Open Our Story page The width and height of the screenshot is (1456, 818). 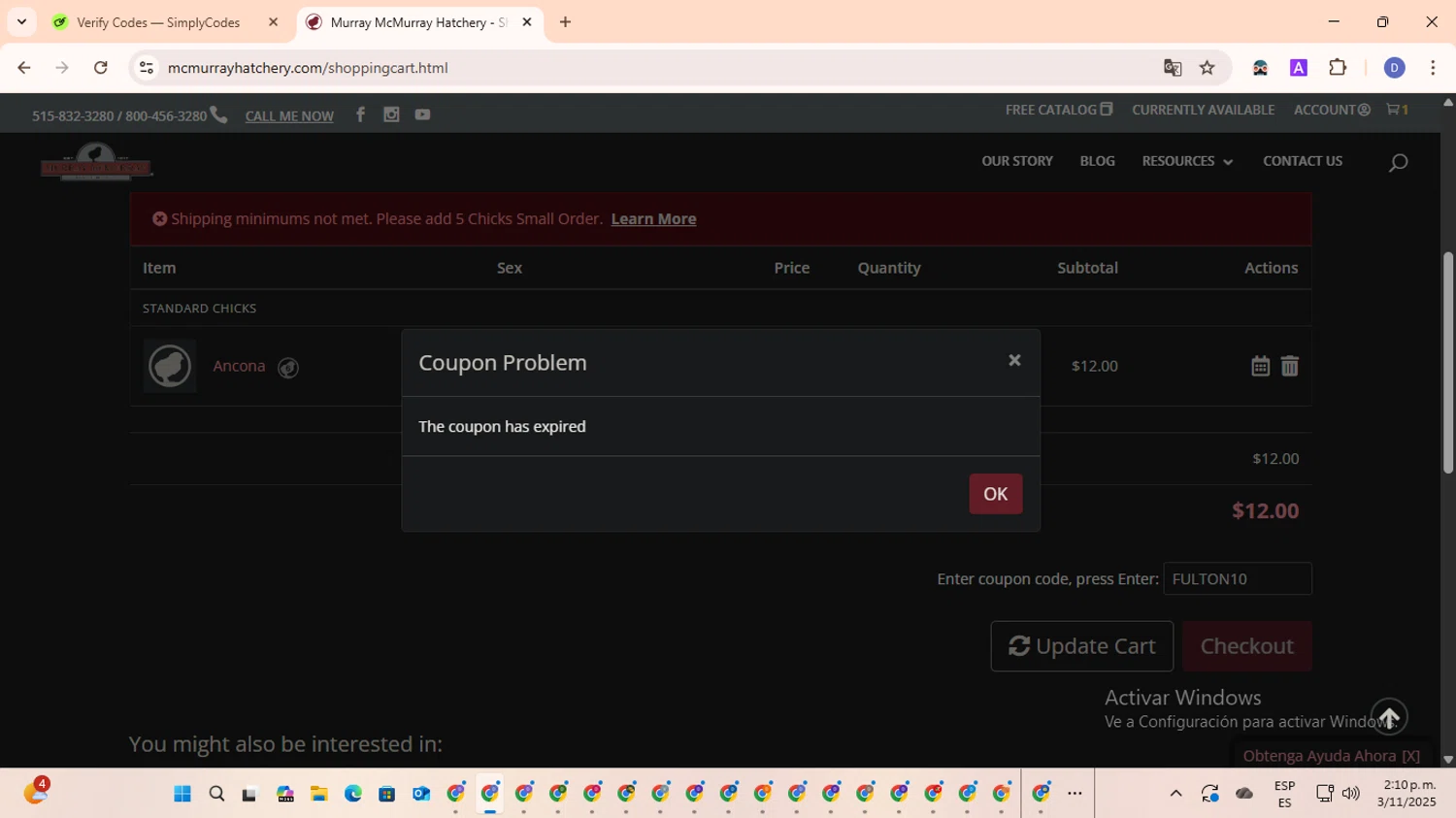tap(1017, 161)
